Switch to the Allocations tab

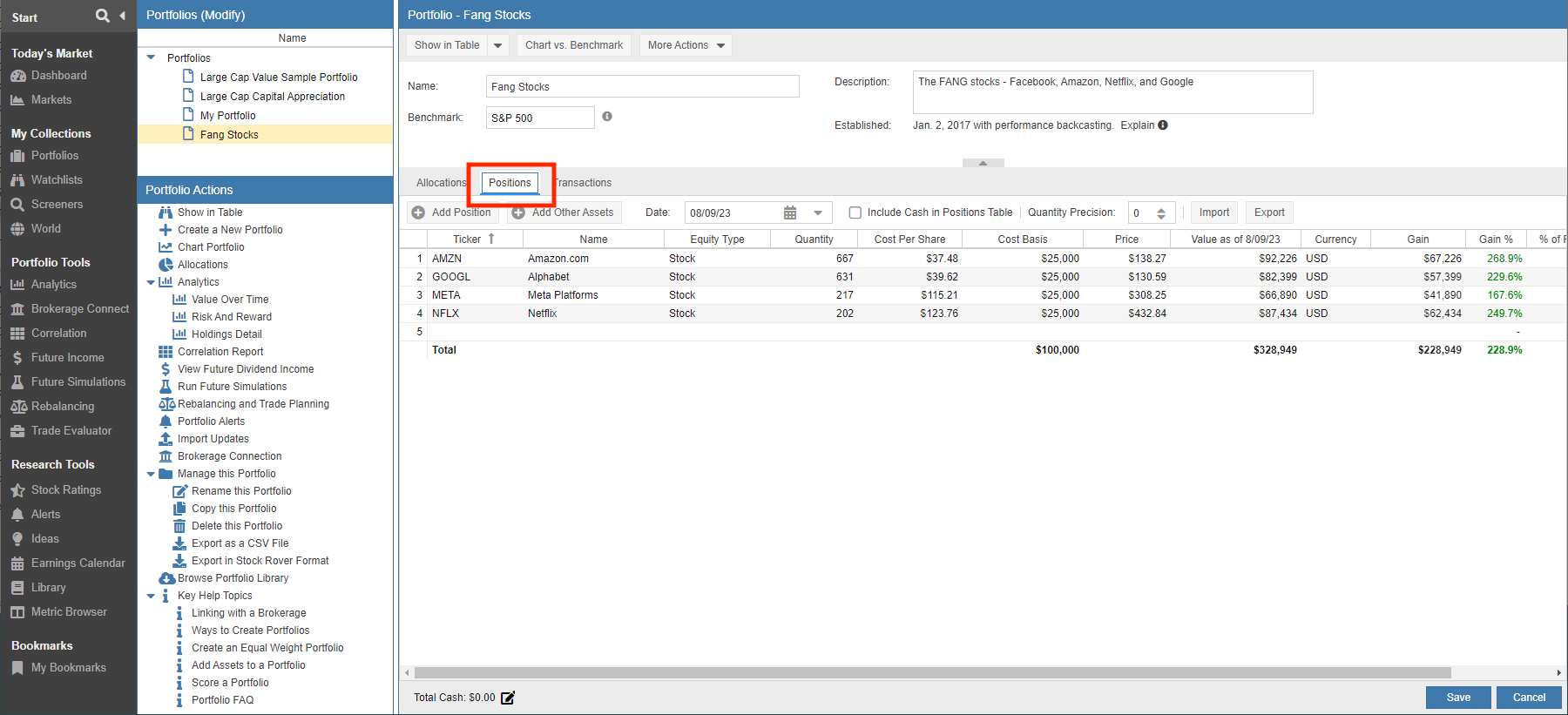pyautogui.click(x=441, y=183)
